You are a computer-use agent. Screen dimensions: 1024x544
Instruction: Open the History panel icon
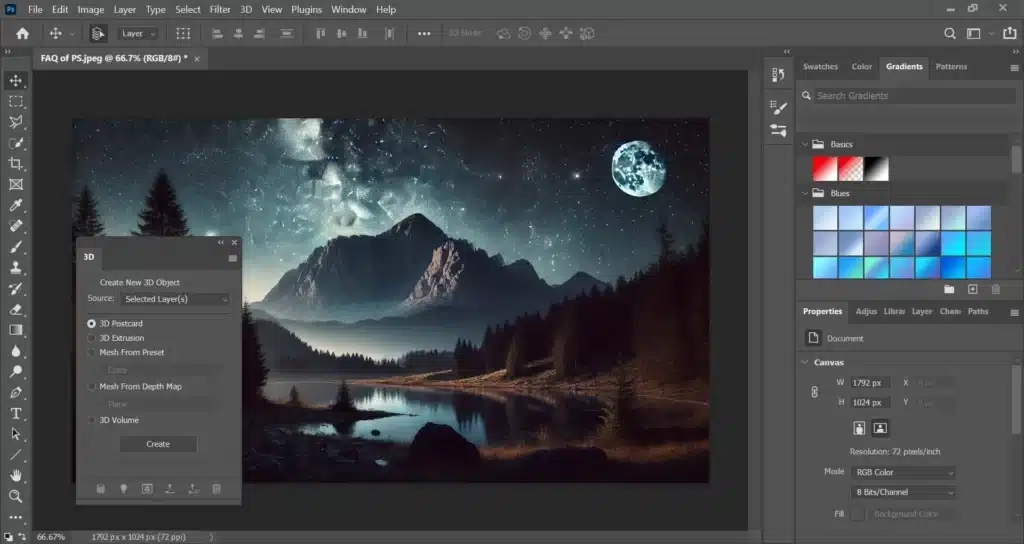click(x=778, y=75)
